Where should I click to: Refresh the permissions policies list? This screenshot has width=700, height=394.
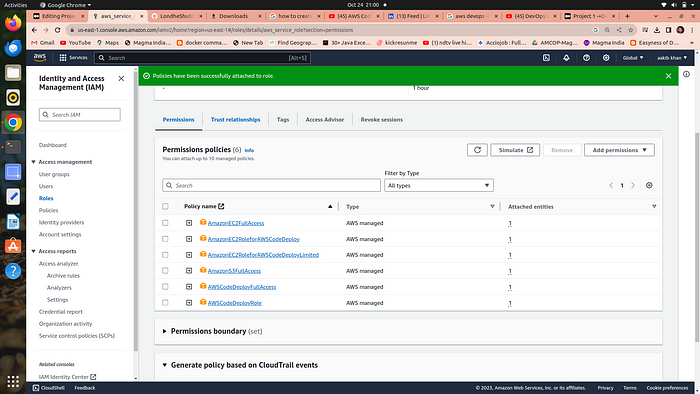pos(477,150)
